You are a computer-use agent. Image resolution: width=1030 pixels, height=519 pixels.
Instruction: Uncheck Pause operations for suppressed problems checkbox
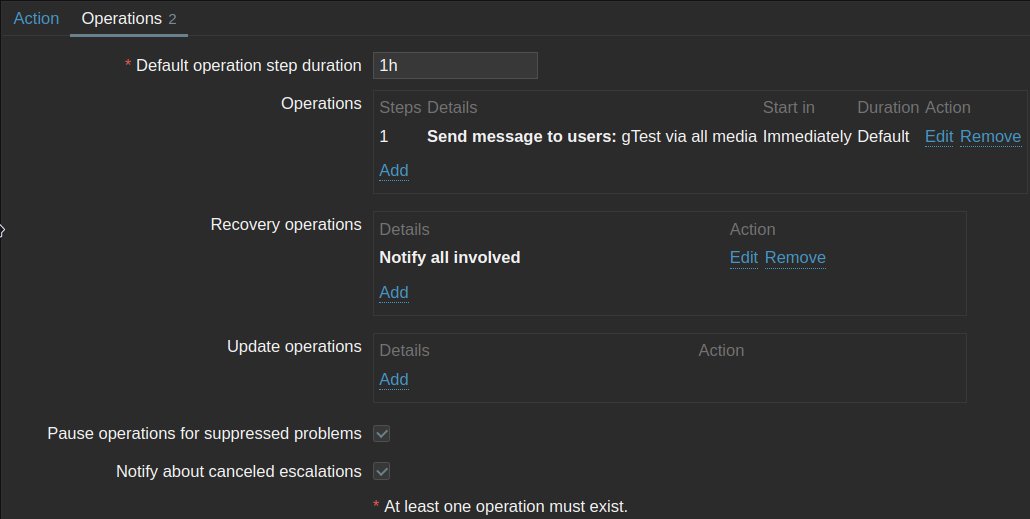tap(382, 434)
